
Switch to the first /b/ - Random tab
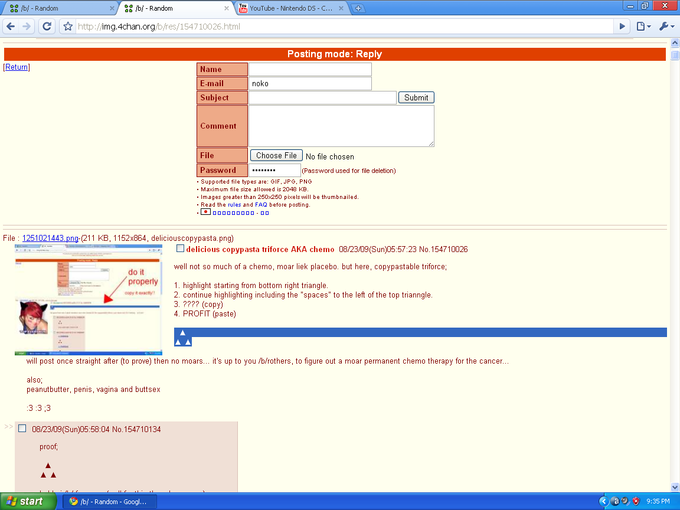(61, 8)
